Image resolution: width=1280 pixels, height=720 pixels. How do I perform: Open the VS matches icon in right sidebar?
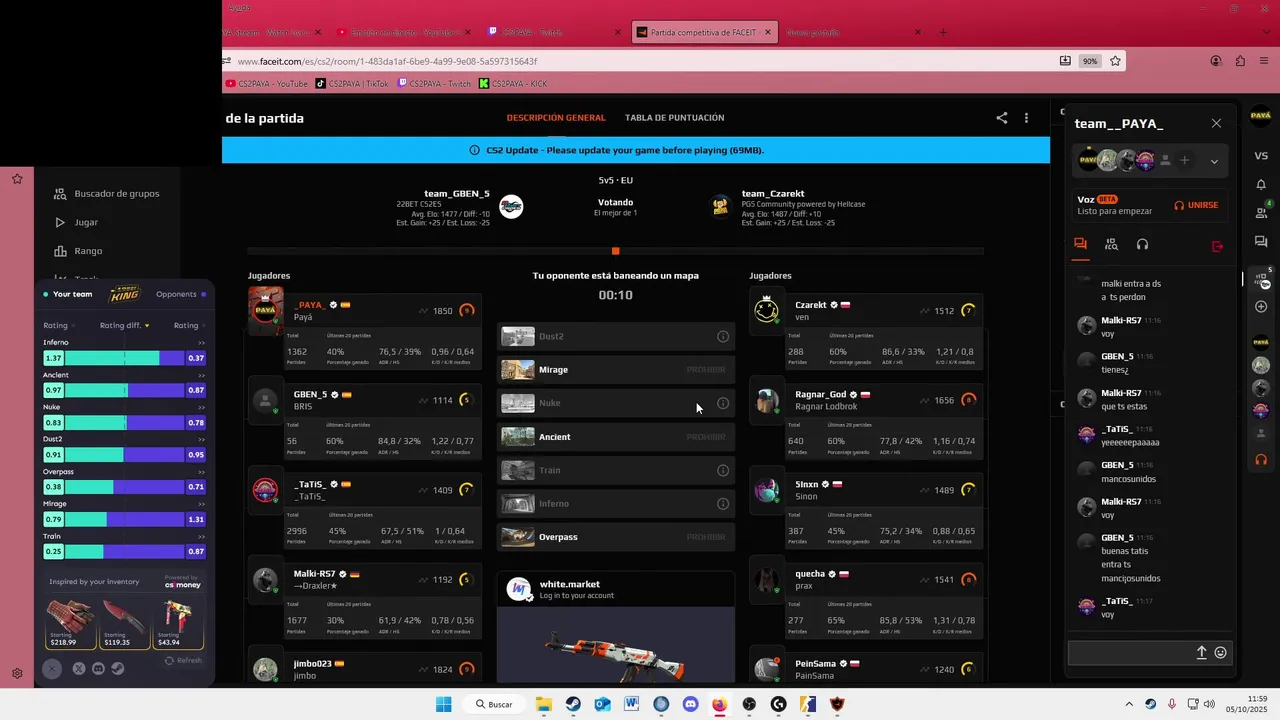(x=1261, y=156)
